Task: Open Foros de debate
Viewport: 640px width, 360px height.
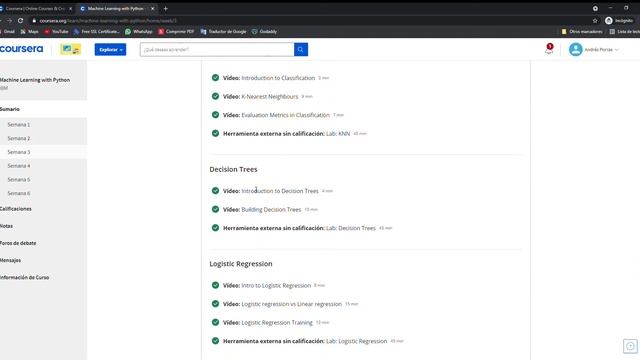Action: [x=18, y=243]
